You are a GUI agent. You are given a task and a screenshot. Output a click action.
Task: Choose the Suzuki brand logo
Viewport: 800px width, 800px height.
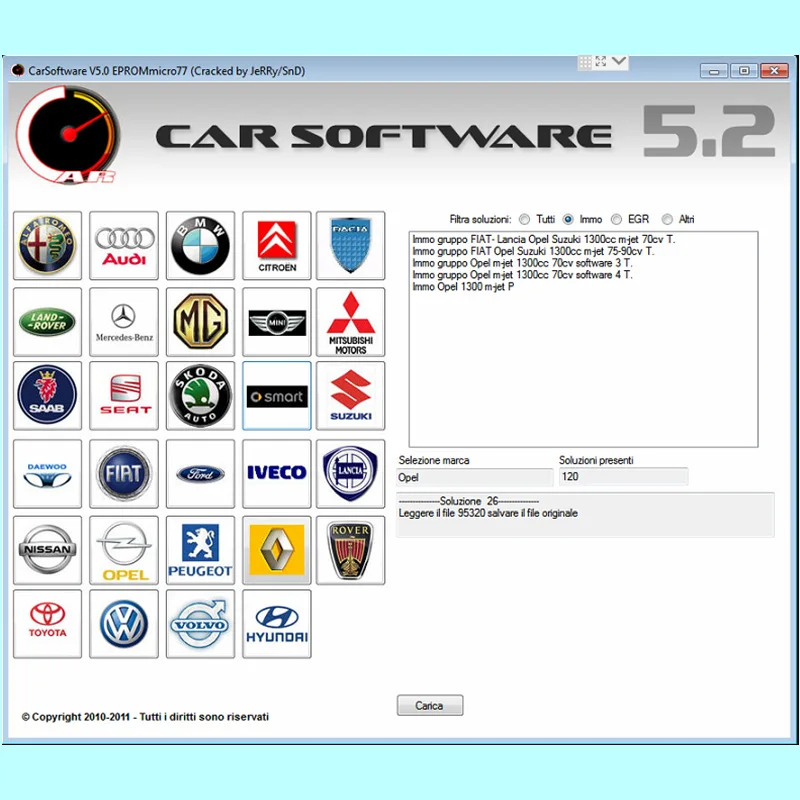[351, 396]
